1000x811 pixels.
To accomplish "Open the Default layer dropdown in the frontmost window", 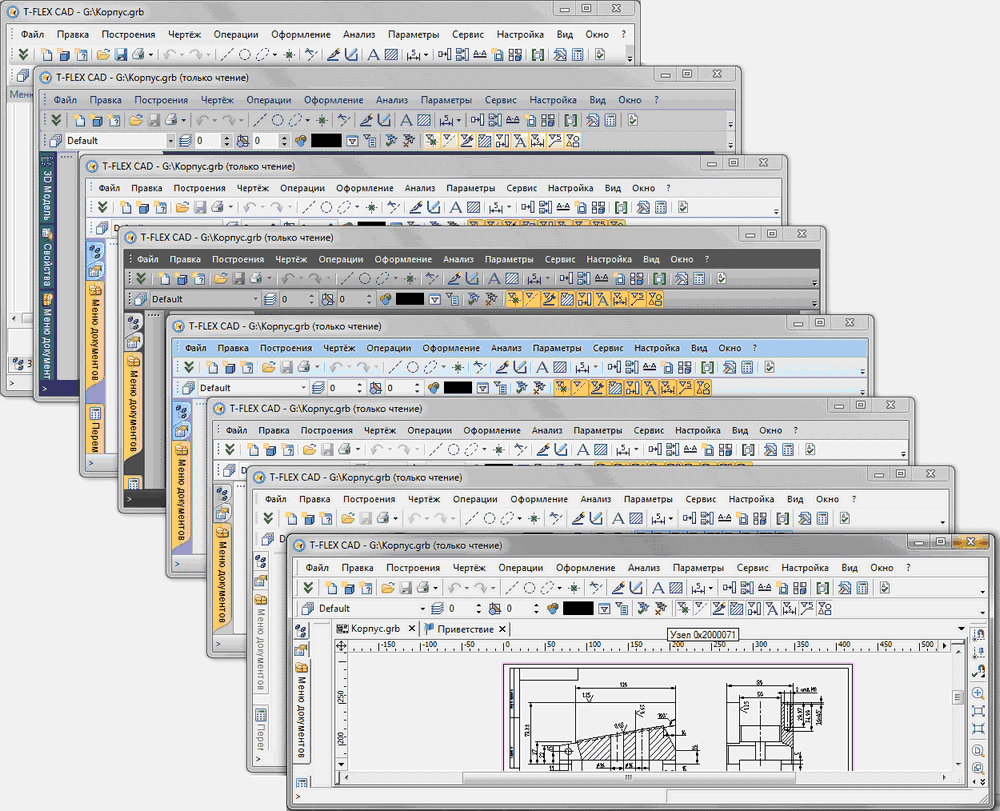I will pyautogui.click(x=424, y=608).
